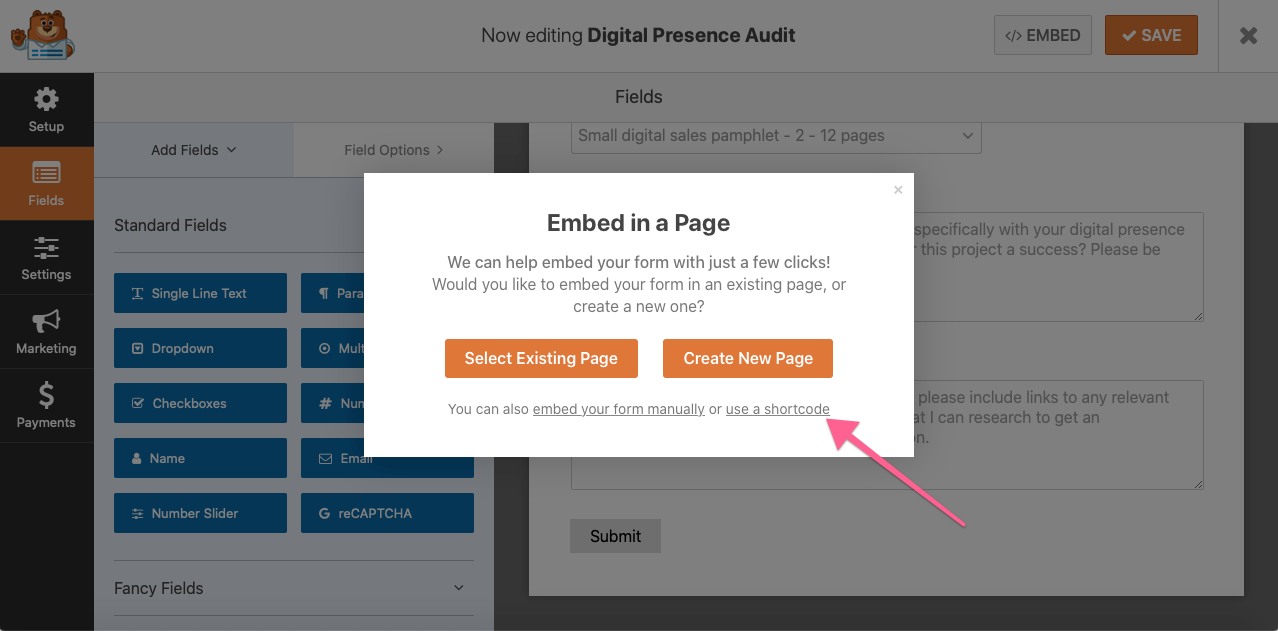Click Select Existing Page button
Viewport: 1278px width, 631px height.
[x=541, y=358]
